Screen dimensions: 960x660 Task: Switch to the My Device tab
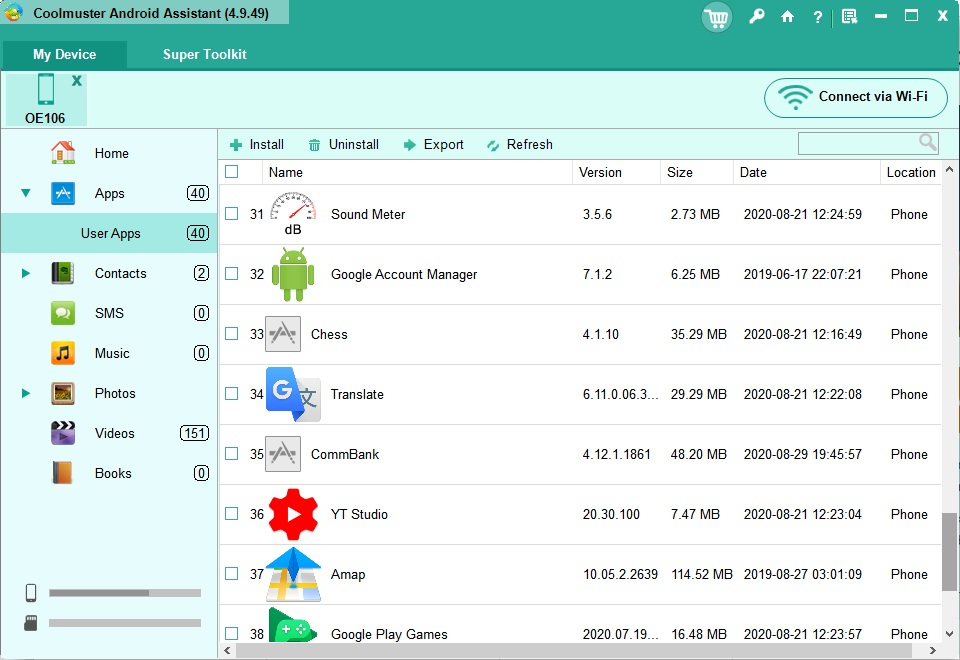click(64, 54)
